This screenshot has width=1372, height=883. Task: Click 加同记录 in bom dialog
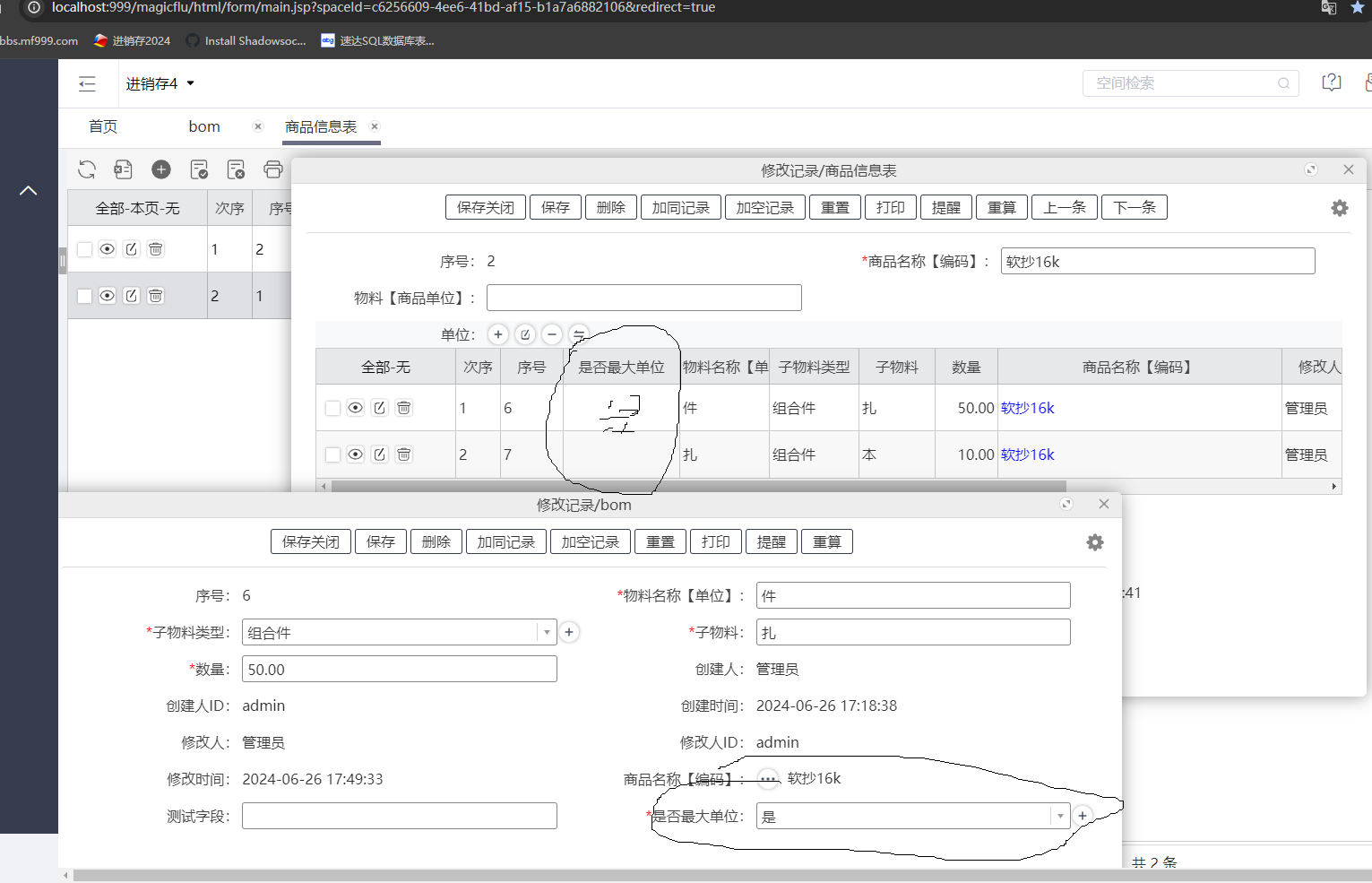pos(506,541)
